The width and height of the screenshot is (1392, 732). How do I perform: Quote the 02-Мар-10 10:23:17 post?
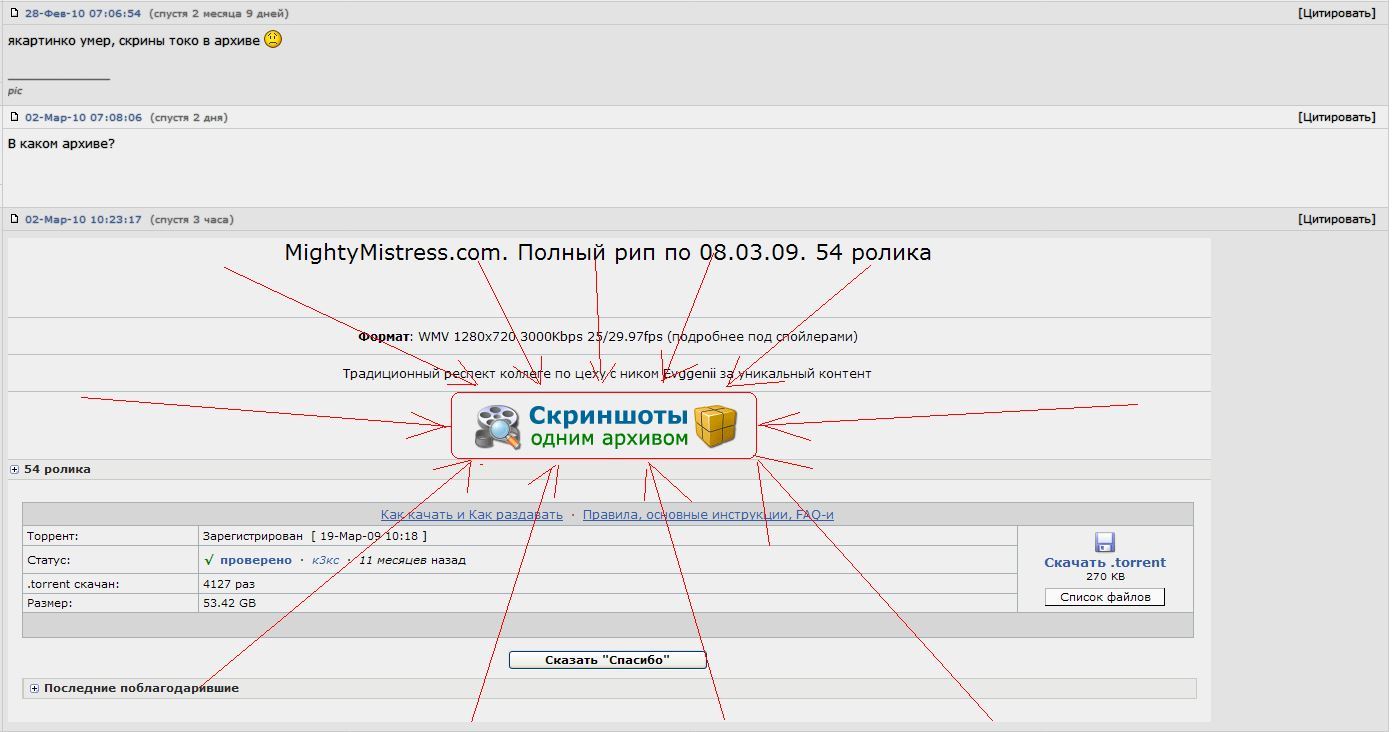click(x=1337, y=219)
